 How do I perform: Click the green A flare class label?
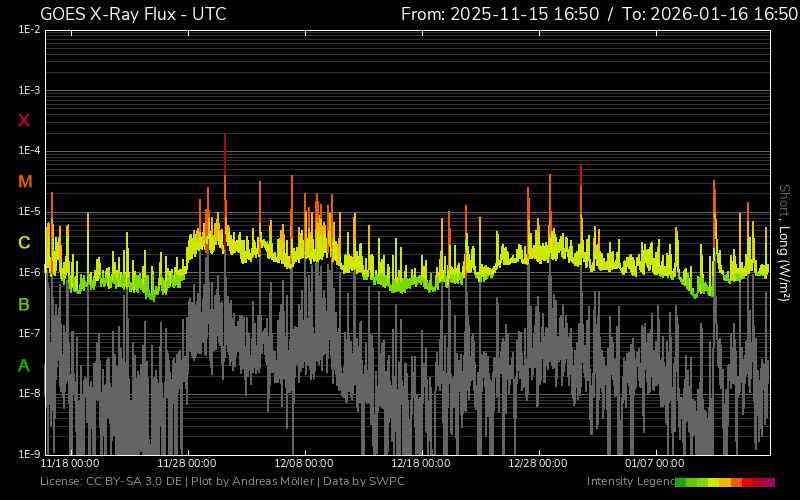tap(24, 366)
